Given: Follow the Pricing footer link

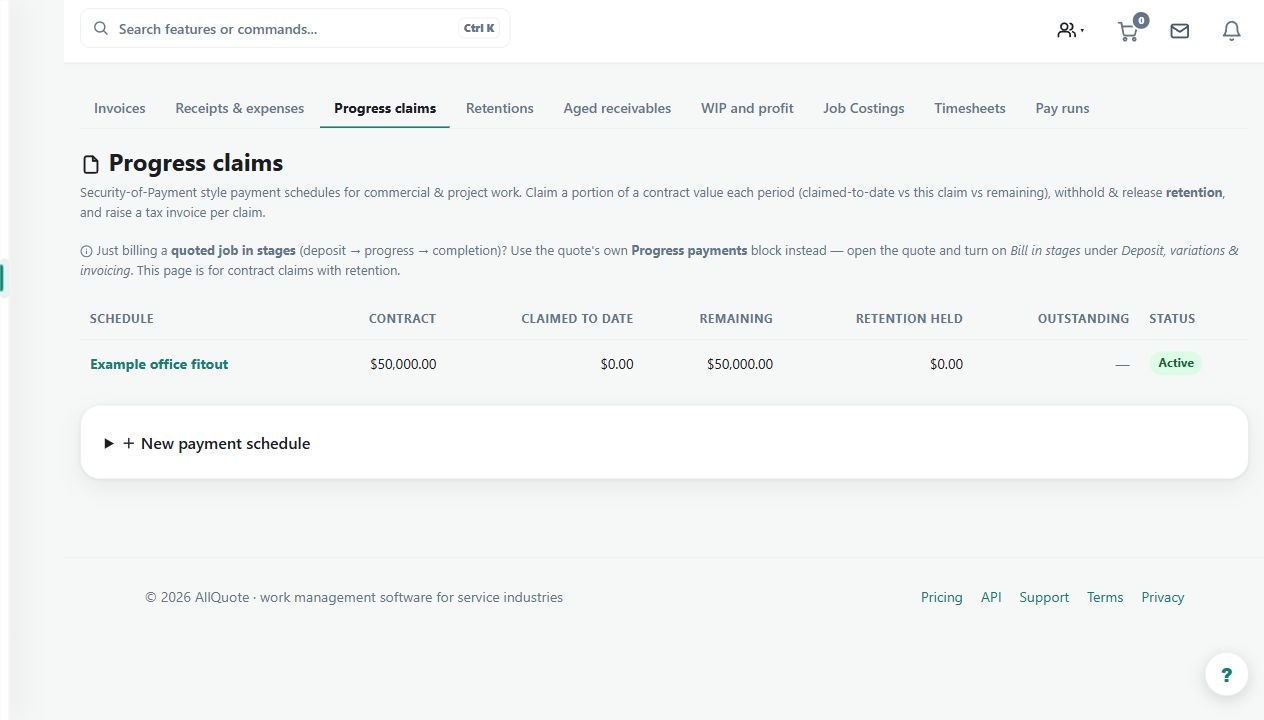Looking at the screenshot, I should point(942,597).
